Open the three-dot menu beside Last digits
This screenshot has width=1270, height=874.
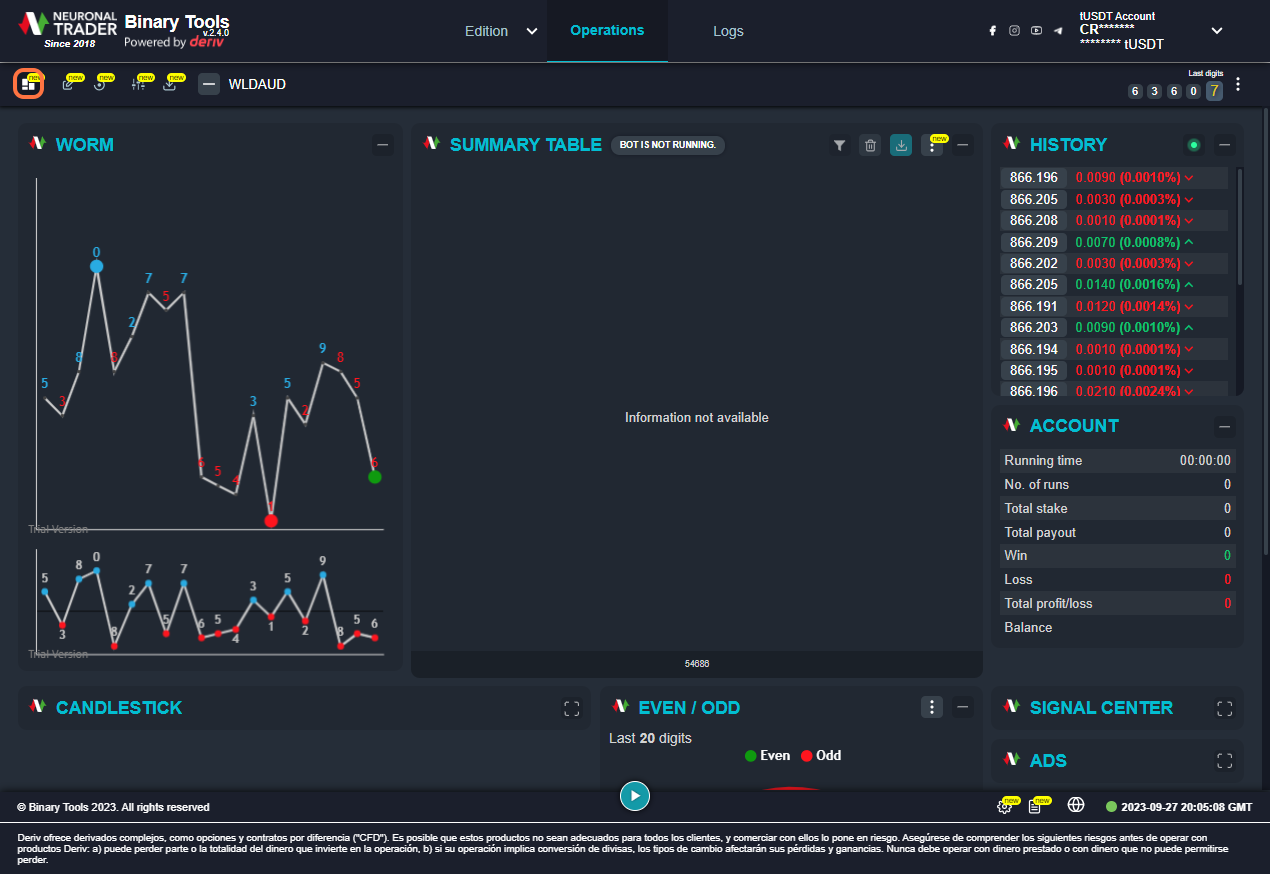(x=1238, y=84)
